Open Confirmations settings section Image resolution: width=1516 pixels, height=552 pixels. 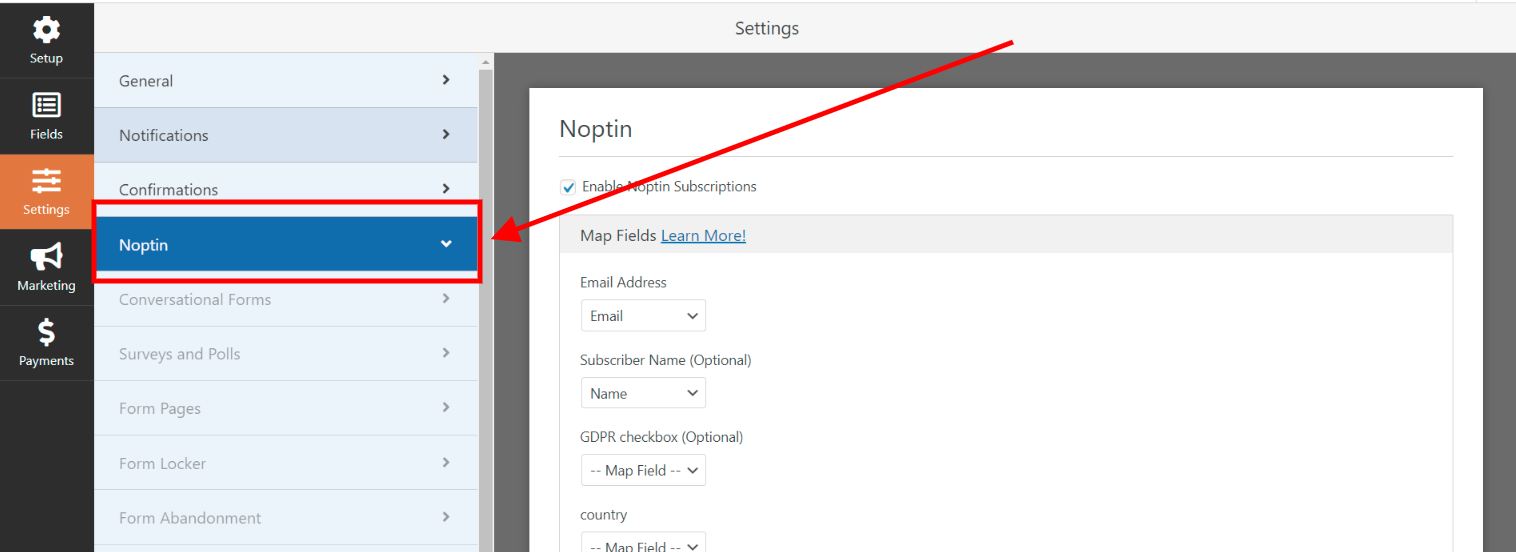click(x=286, y=189)
